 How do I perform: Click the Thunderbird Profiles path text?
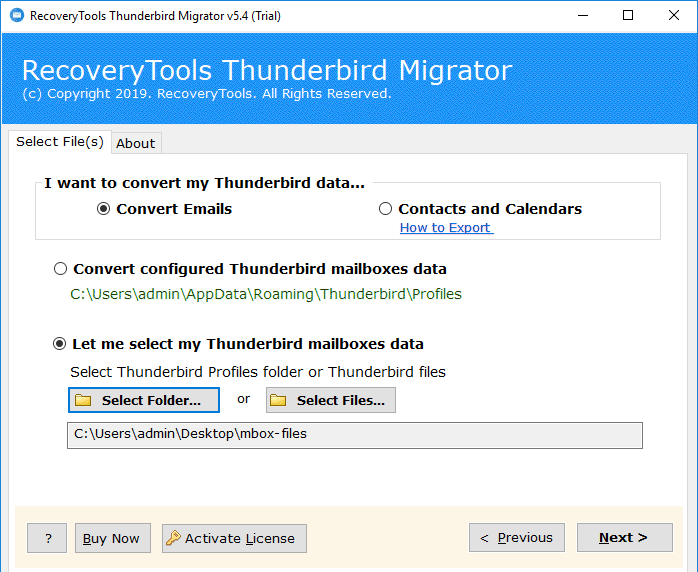point(266,294)
